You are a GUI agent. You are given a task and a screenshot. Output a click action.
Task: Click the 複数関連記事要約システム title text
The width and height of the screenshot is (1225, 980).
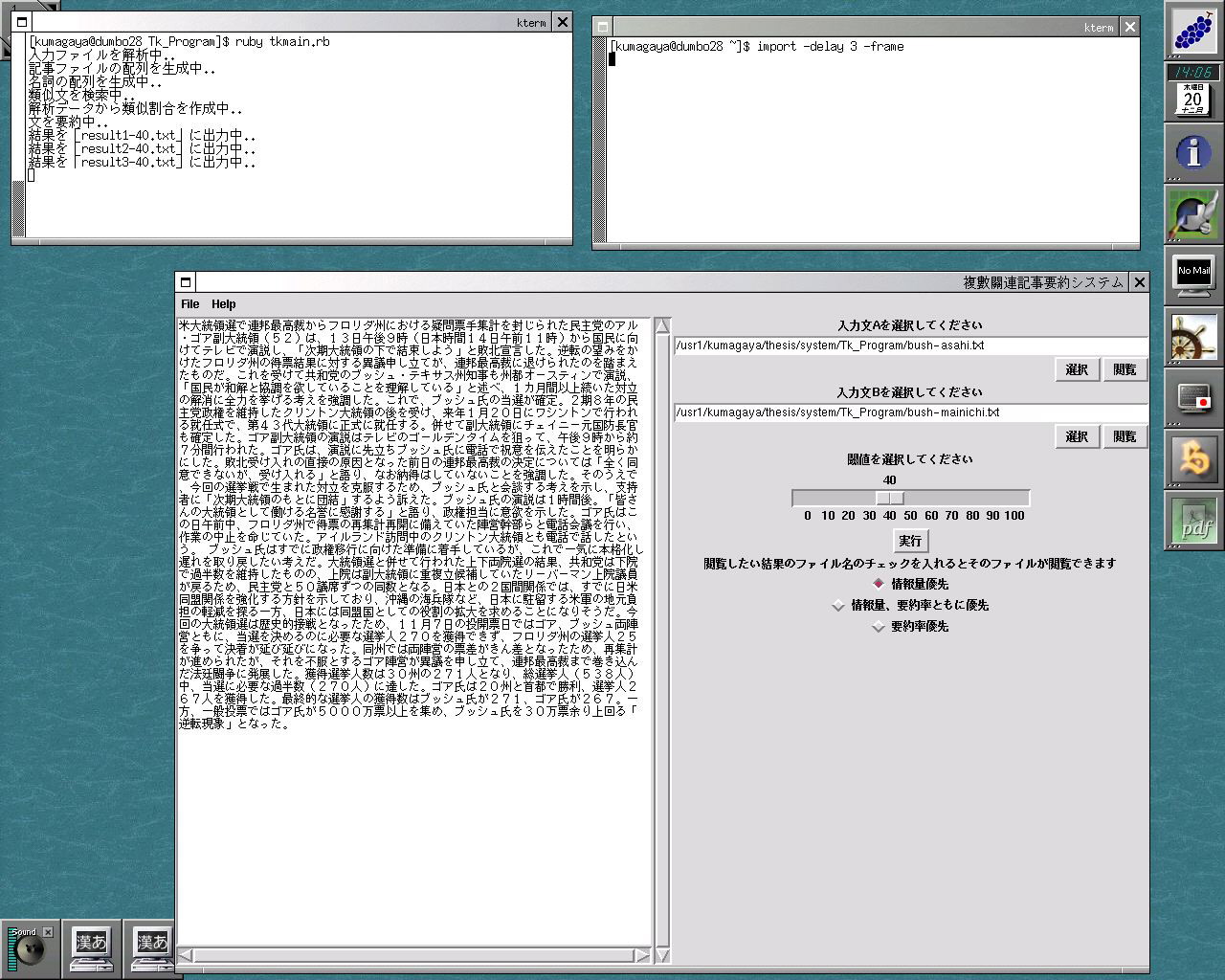tap(1042, 282)
